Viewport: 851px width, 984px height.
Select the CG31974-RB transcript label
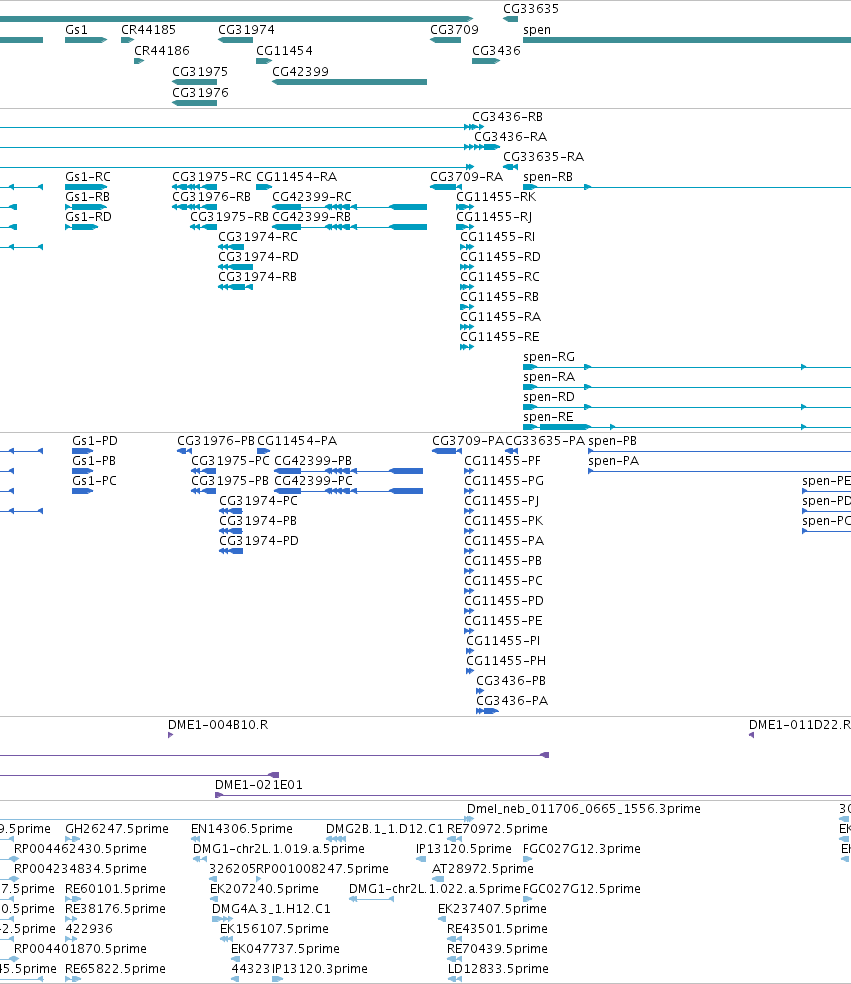[257, 277]
